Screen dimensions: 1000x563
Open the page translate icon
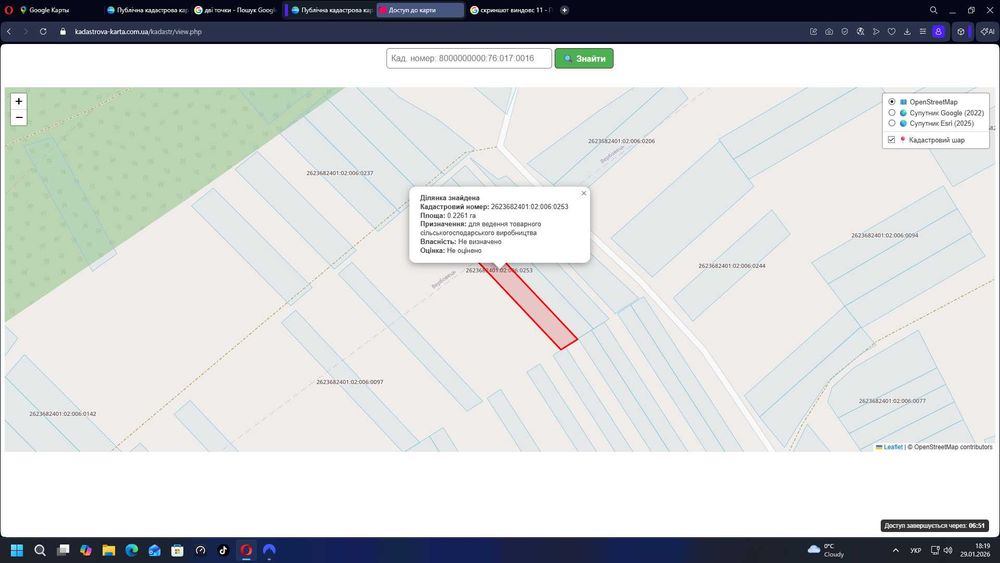tap(860, 31)
